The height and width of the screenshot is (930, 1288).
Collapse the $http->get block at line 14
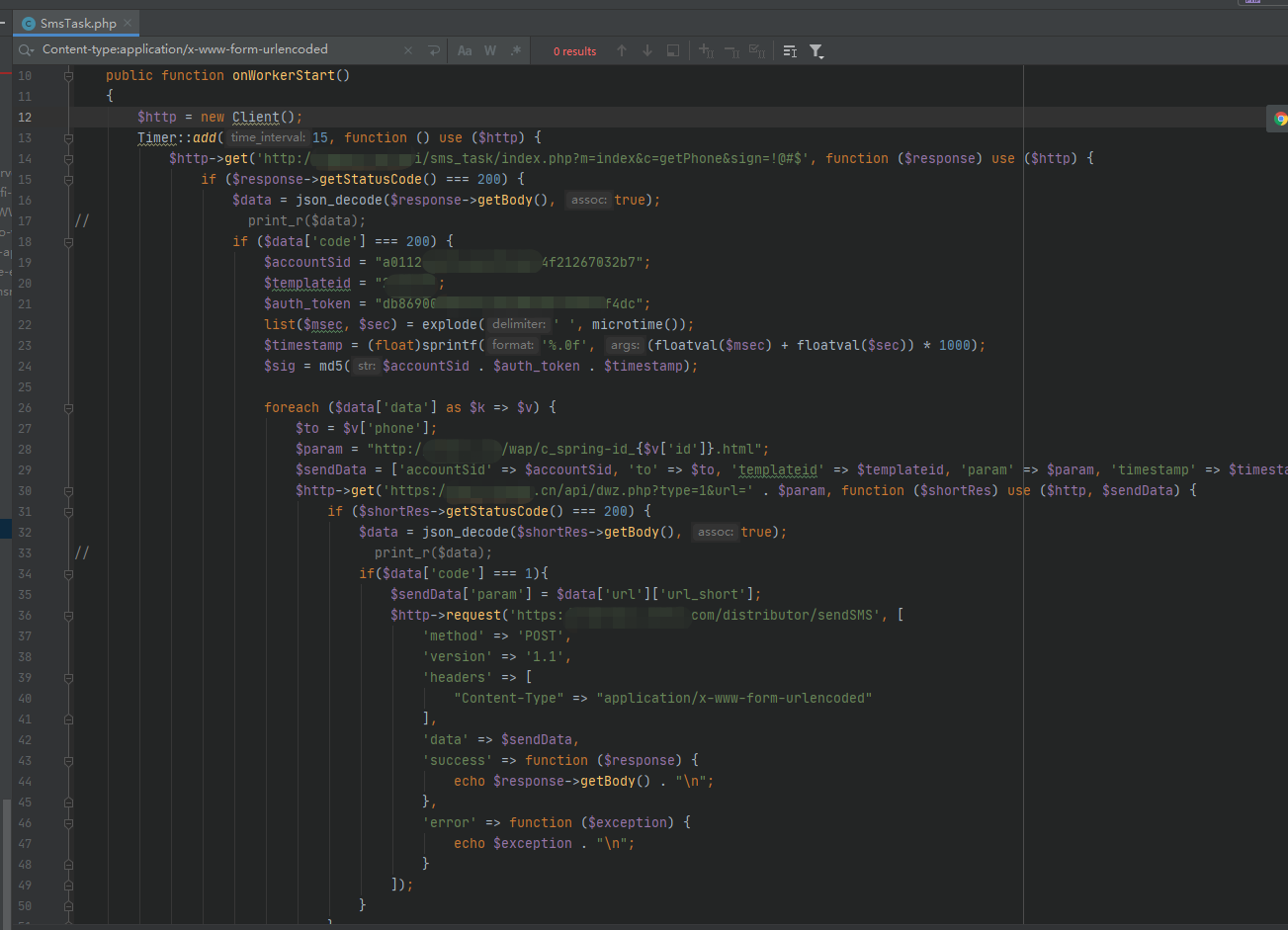coord(68,158)
